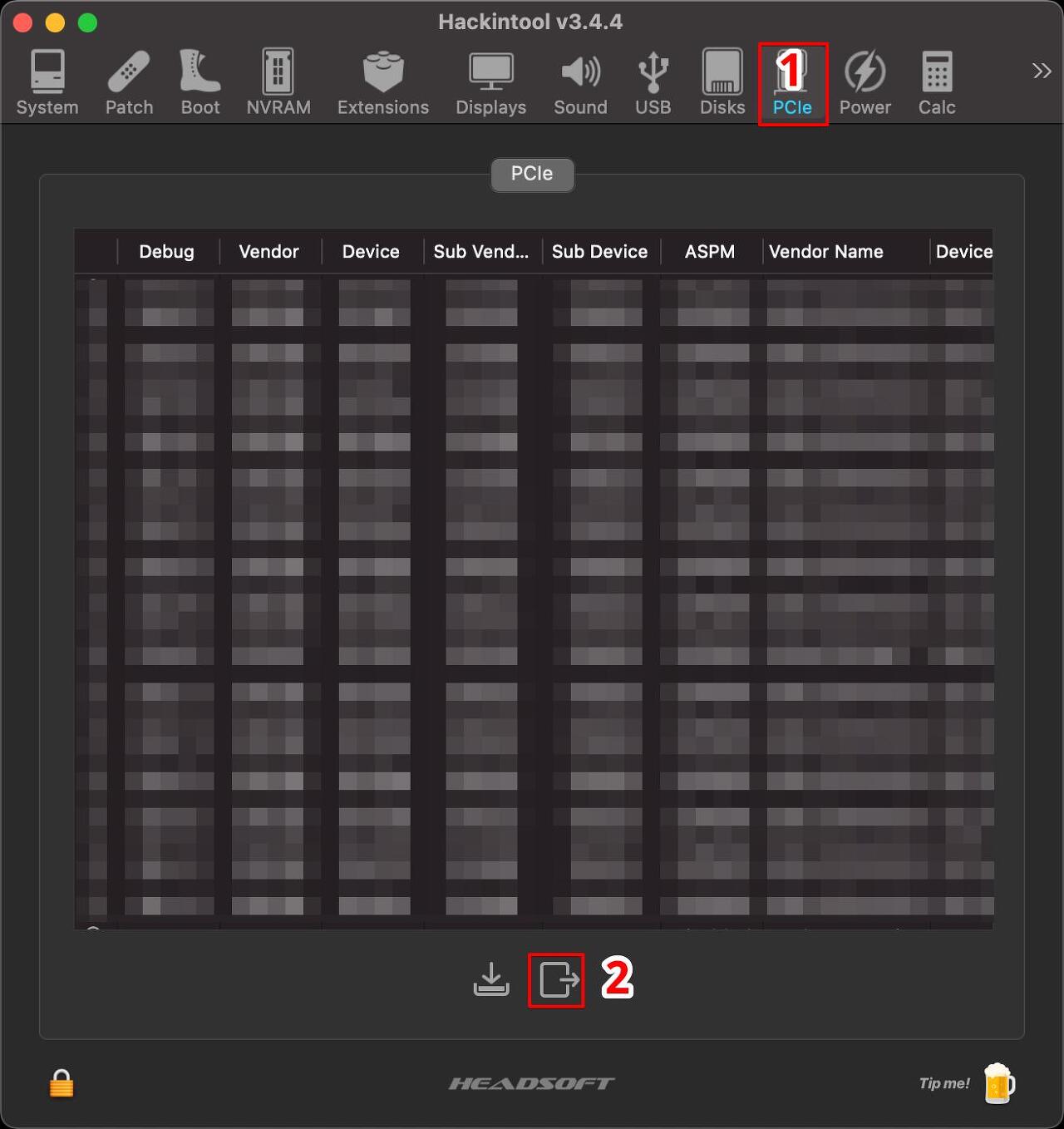Screen dimensions: 1064x1129
Task: Open the Displays section
Action: pyautogui.click(x=491, y=83)
